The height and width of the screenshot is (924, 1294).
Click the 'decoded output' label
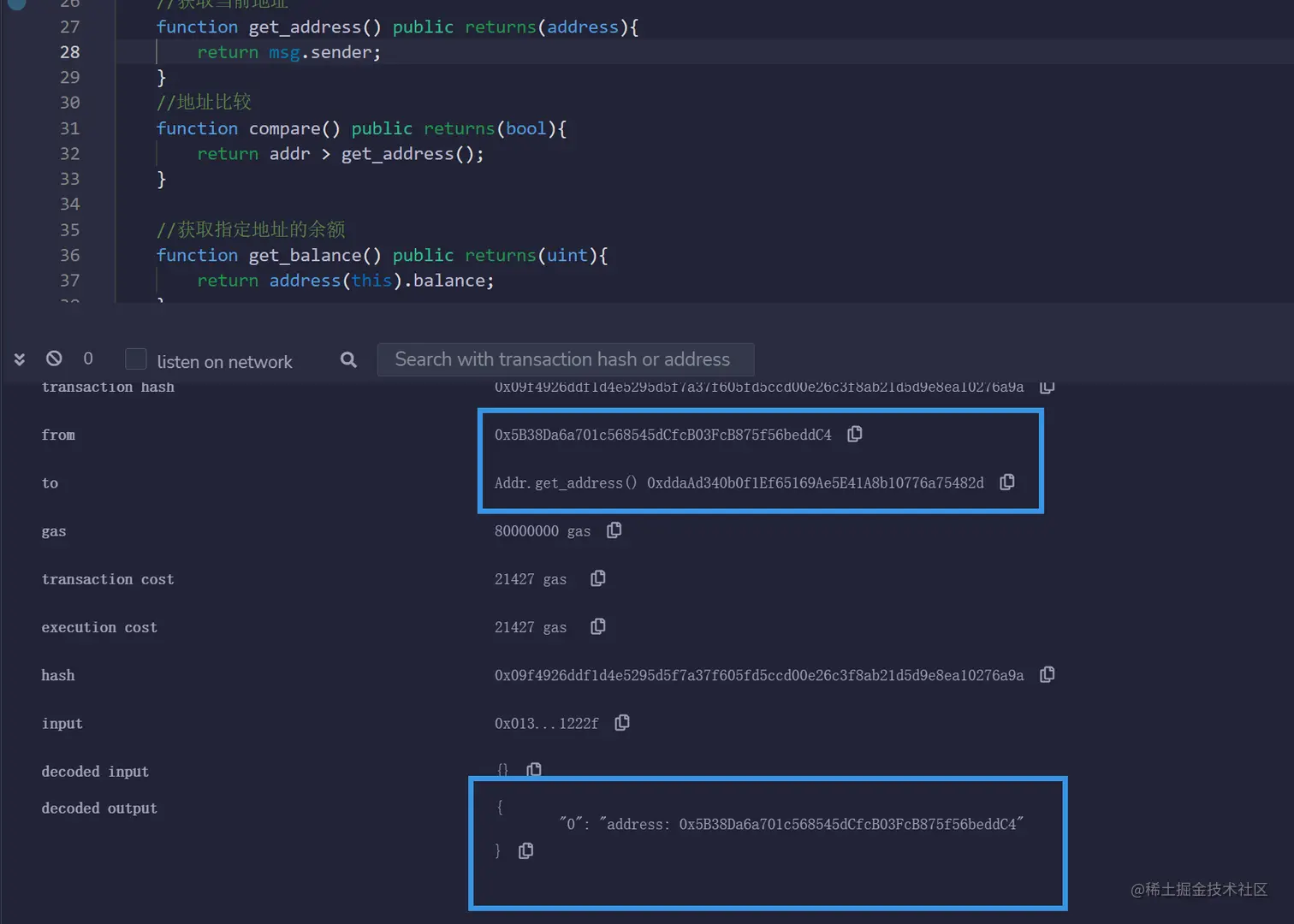(x=99, y=808)
